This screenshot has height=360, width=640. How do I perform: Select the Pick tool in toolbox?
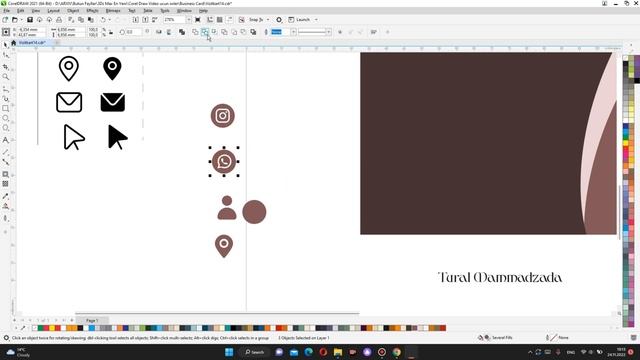point(6,44)
